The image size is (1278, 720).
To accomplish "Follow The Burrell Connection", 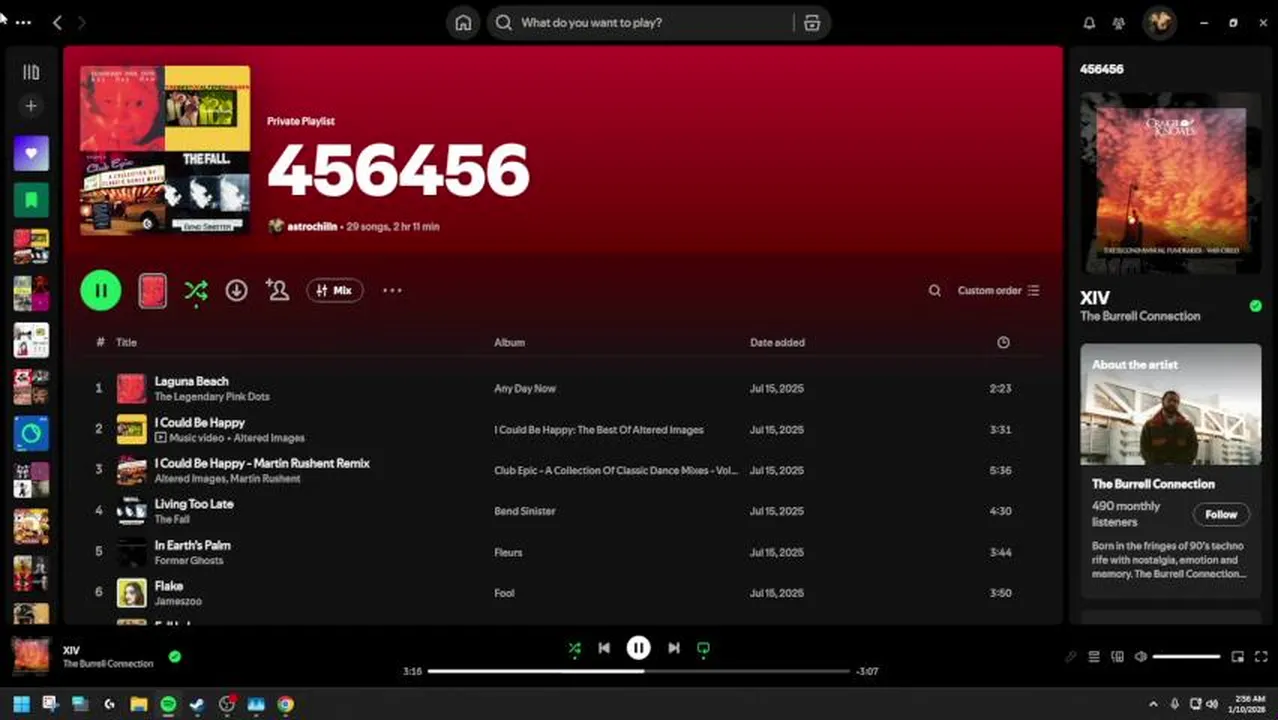I will (1220, 514).
